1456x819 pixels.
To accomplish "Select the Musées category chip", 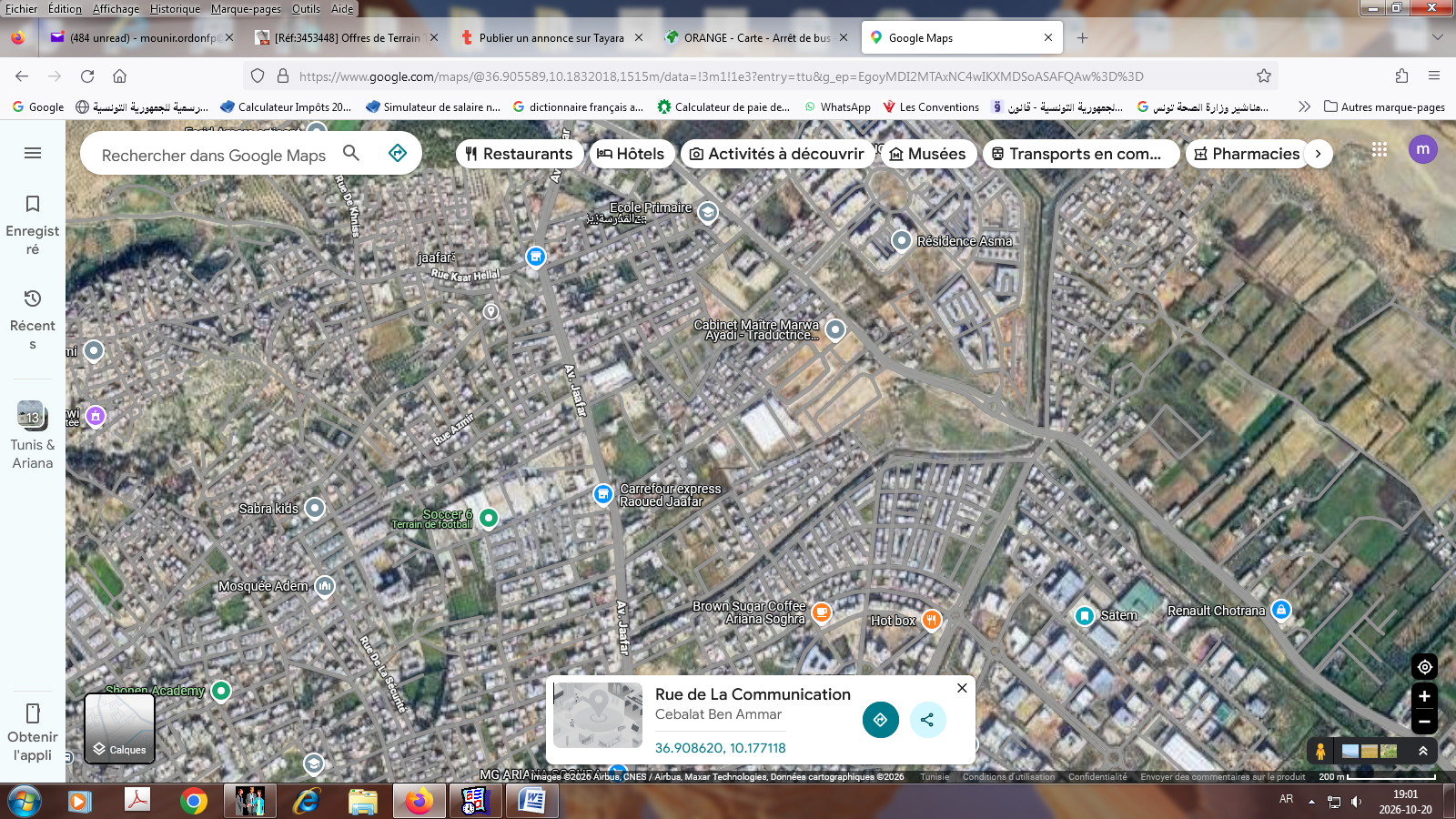I will [928, 154].
